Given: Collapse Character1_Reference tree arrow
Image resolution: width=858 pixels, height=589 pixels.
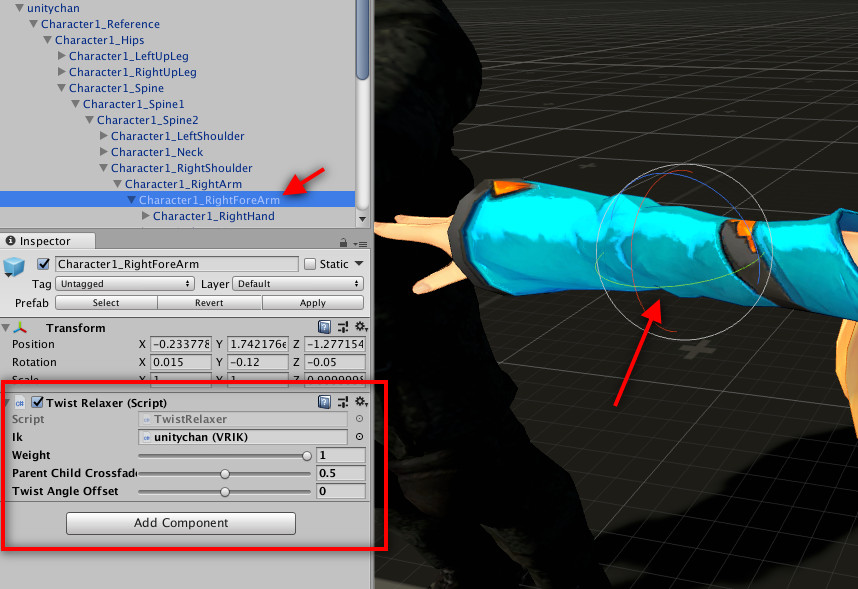Looking at the screenshot, I should [x=33, y=24].
